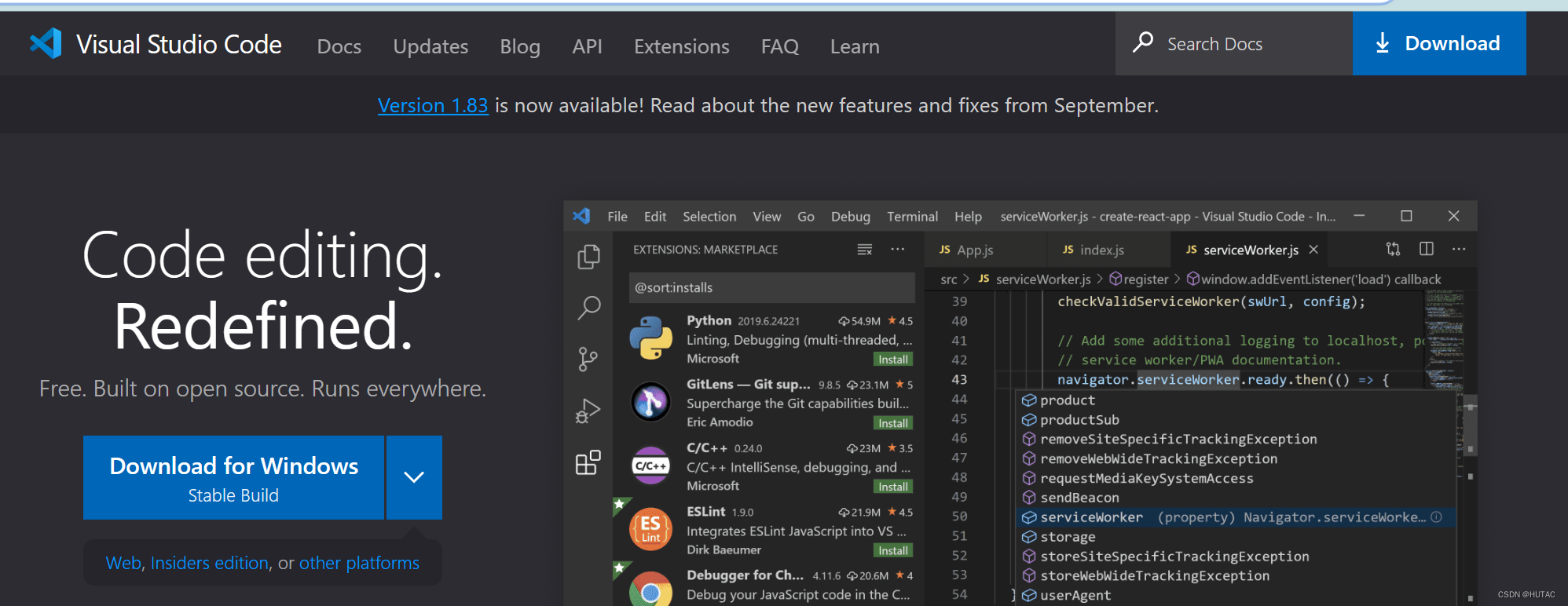Open the Insiders edition link
This screenshot has height=606, width=1568.
point(210,563)
